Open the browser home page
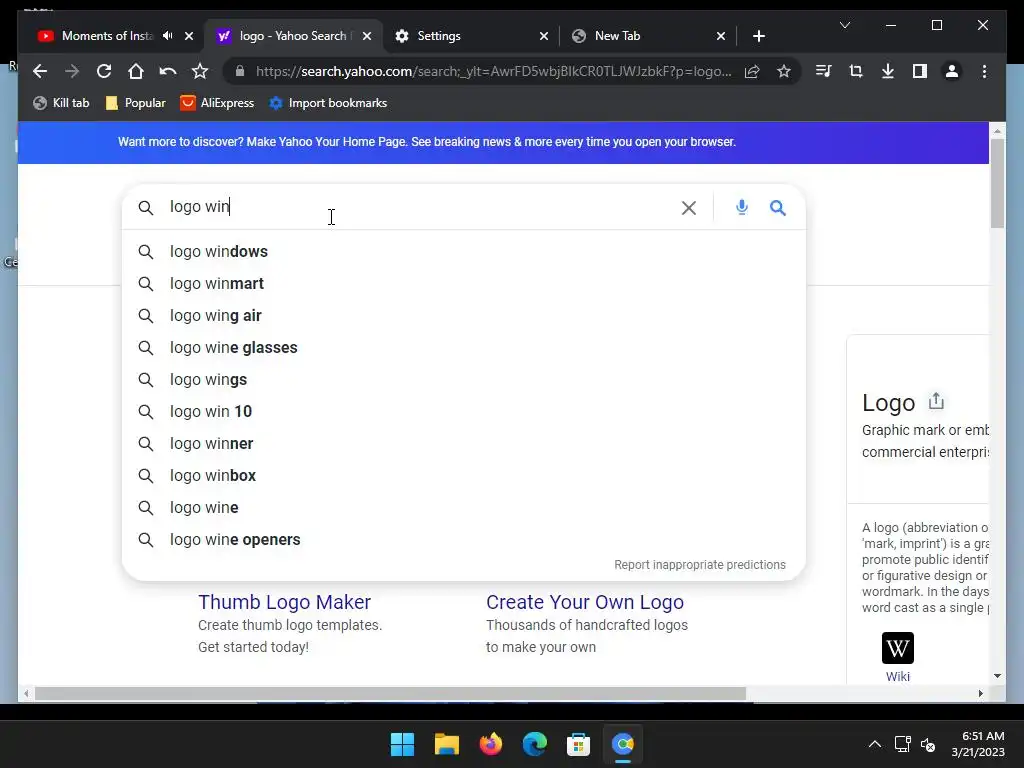This screenshot has height=768, width=1024. click(x=136, y=71)
